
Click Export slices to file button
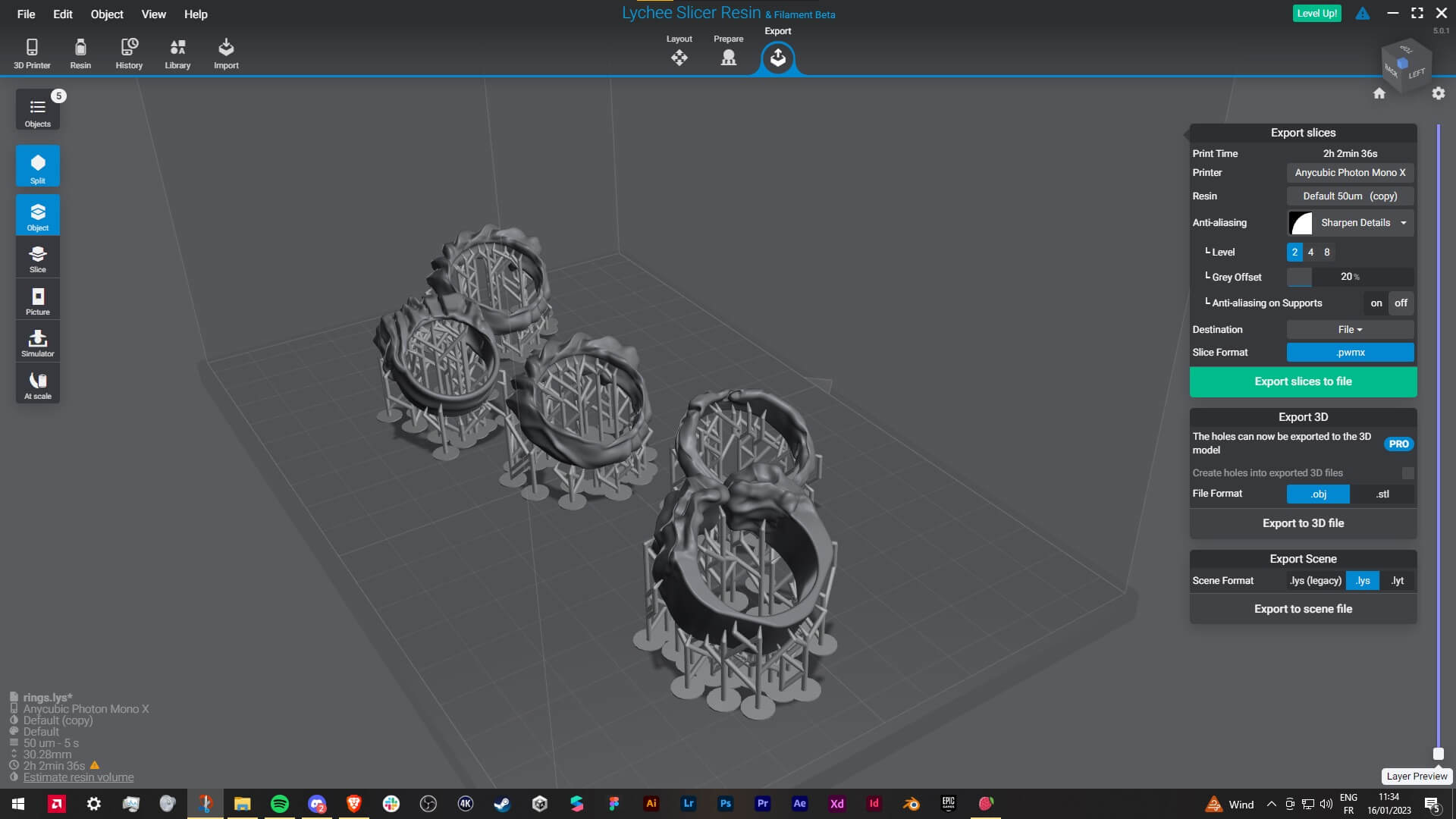(1303, 381)
